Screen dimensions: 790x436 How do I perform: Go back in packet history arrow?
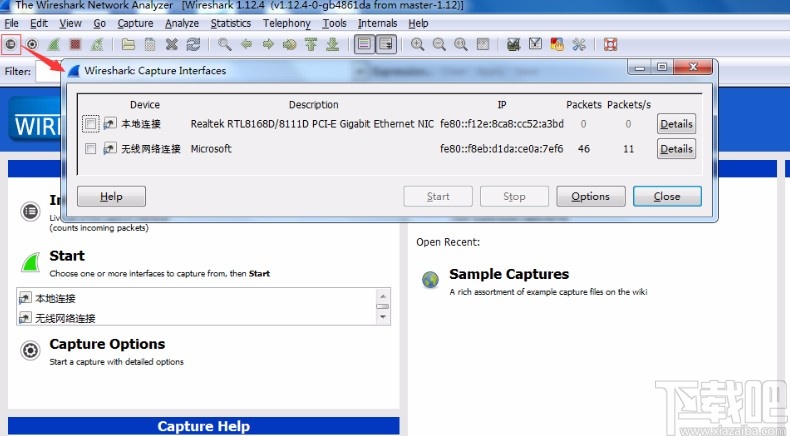[x=246, y=44]
